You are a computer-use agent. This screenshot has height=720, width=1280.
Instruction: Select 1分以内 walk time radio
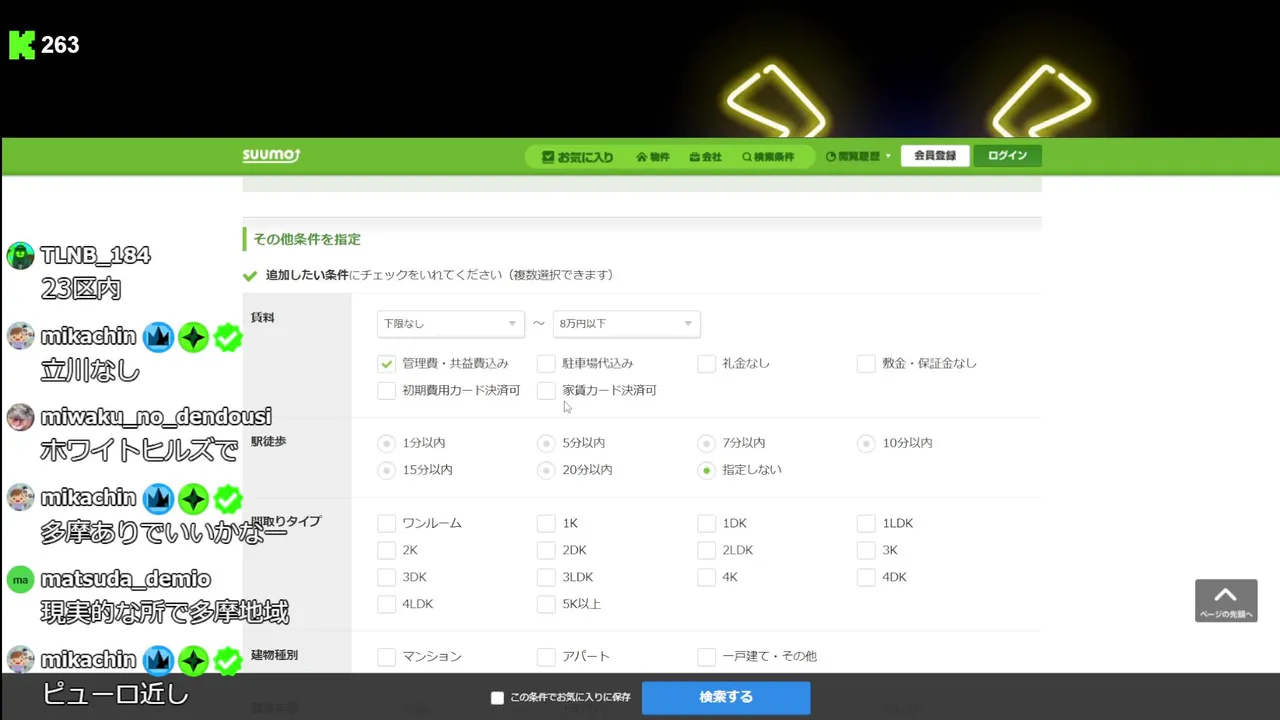tap(387, 443)
